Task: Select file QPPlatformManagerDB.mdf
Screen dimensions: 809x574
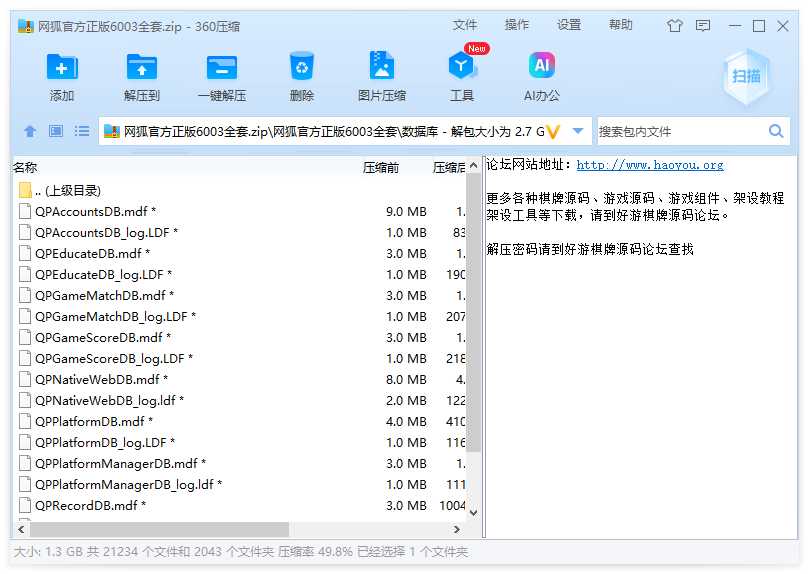Action: [239, 464]
